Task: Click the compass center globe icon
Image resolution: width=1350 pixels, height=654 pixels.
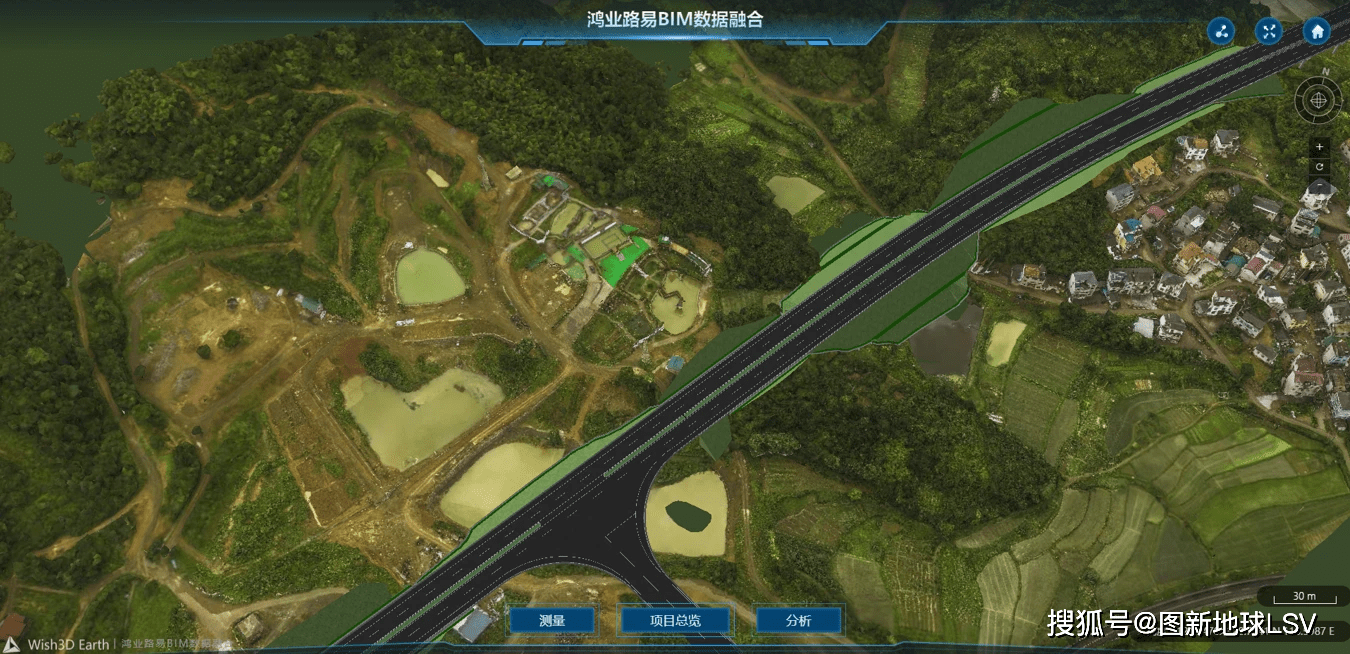Action: [1319, 101]
